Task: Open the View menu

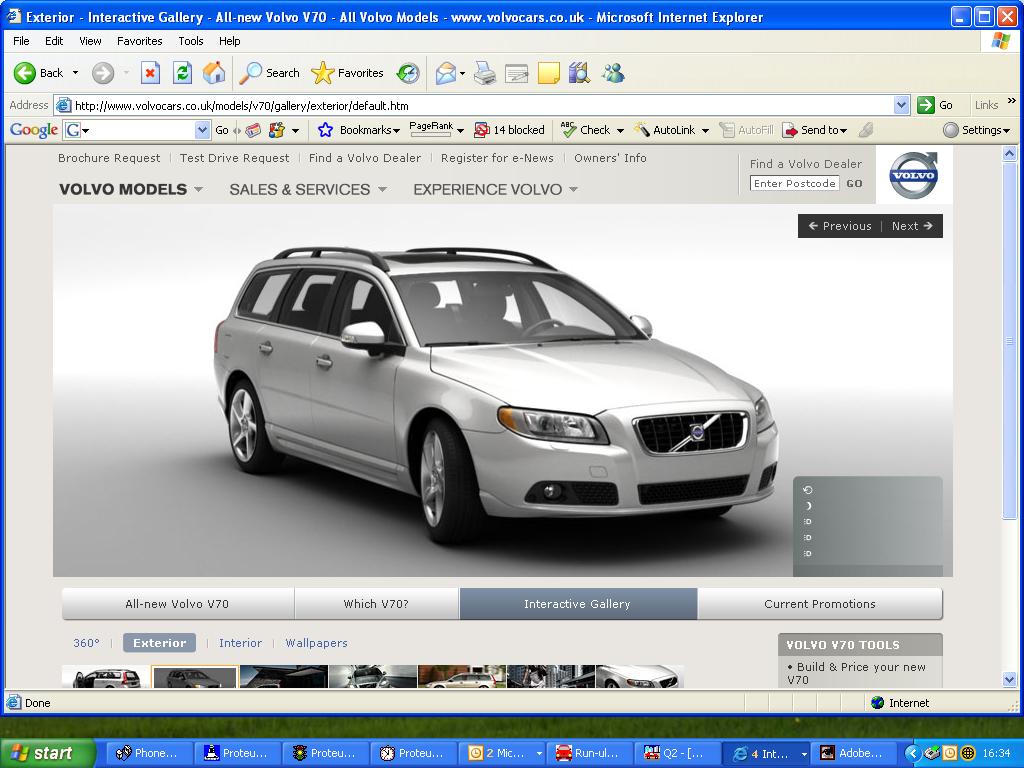Action: (90, 41)
